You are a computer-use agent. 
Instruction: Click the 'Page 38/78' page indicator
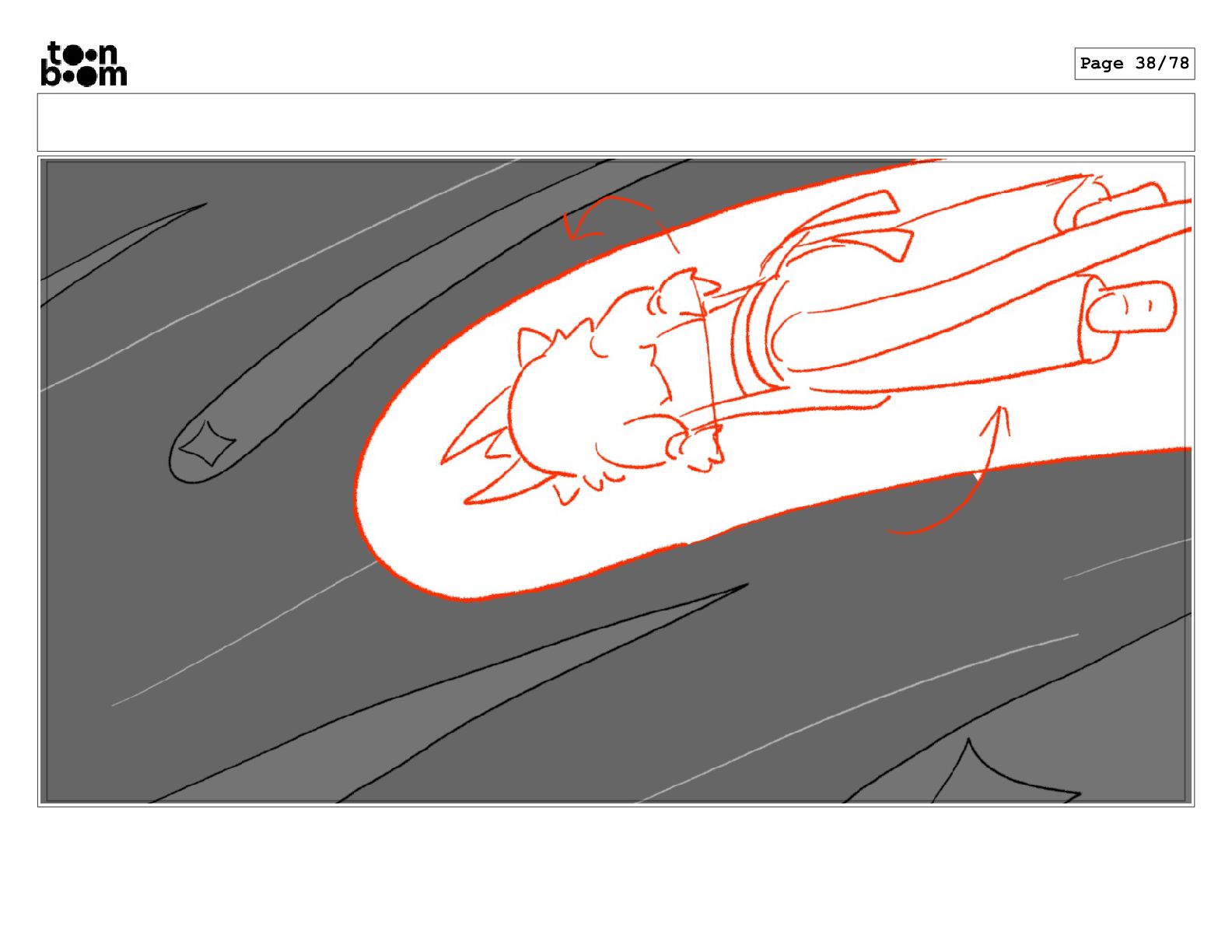tap(1134, 64)
